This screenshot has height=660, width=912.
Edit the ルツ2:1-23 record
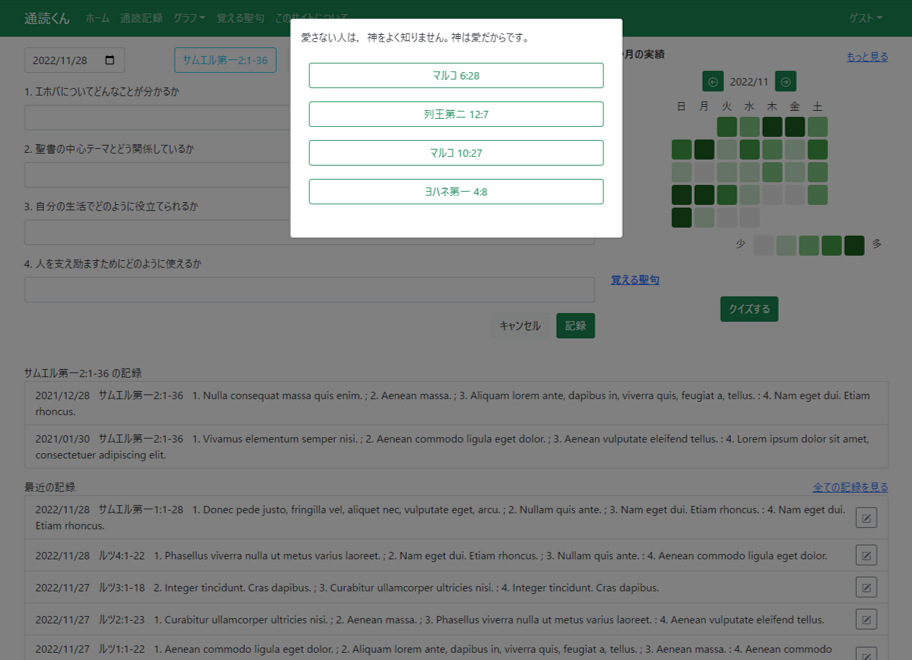coord(866,620)
